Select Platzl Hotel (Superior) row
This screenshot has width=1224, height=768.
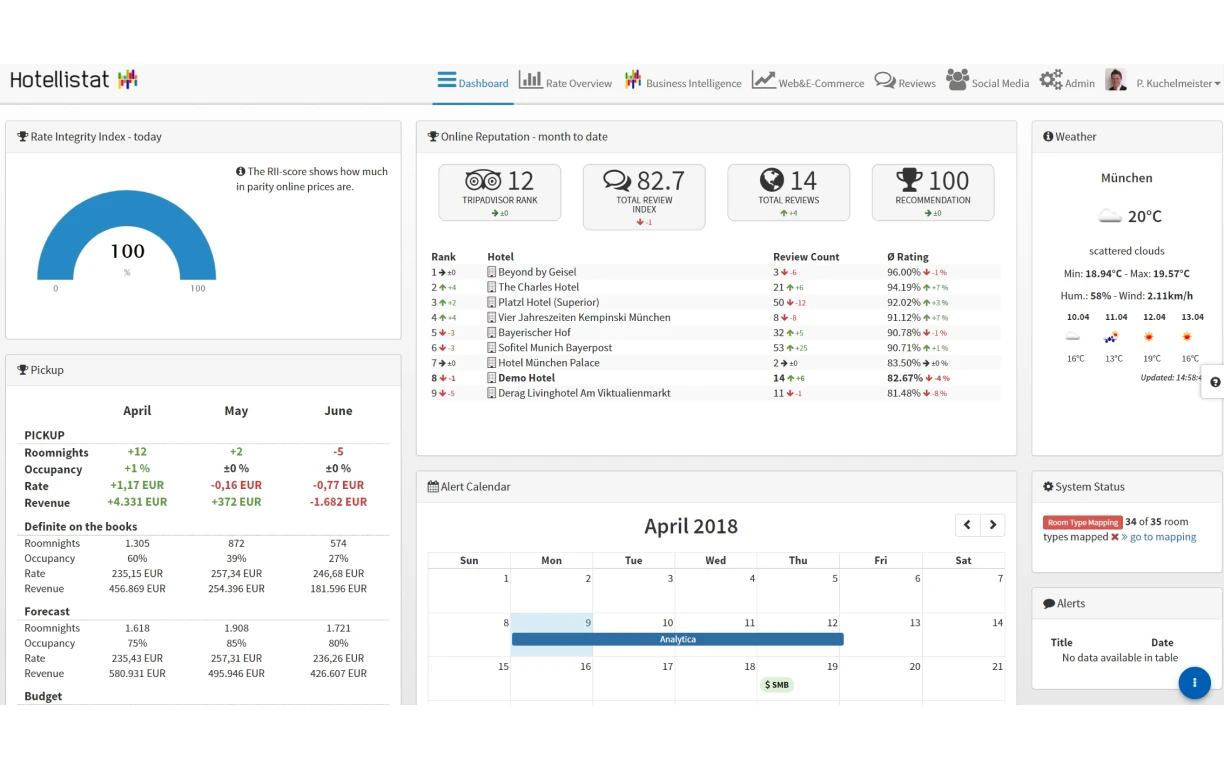point(715,302)
